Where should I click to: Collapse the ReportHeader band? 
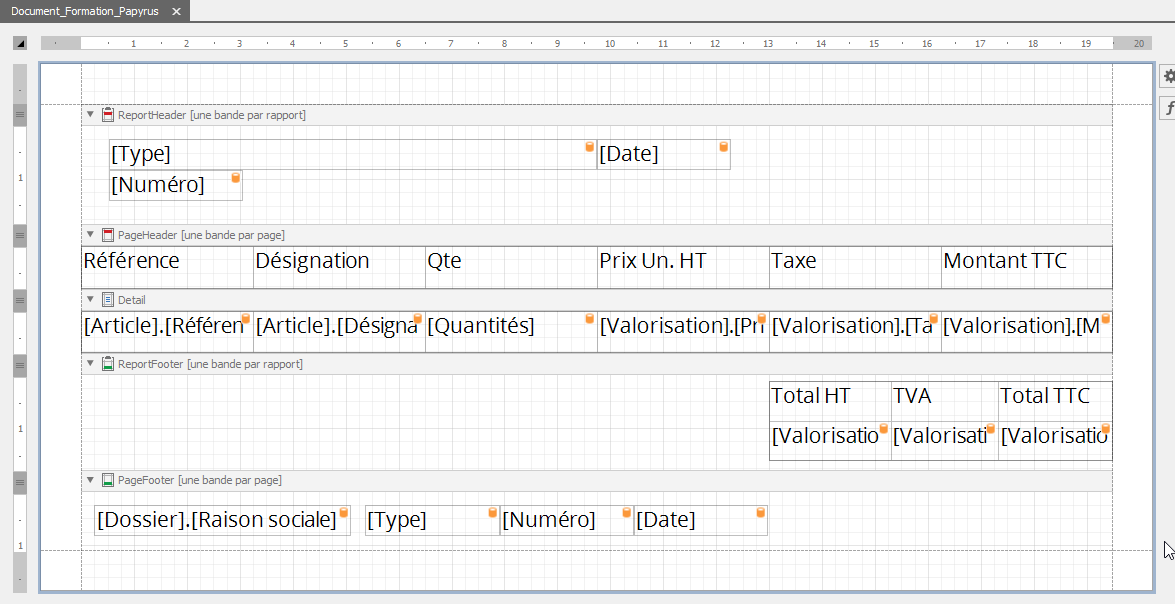tap(90, 115)
